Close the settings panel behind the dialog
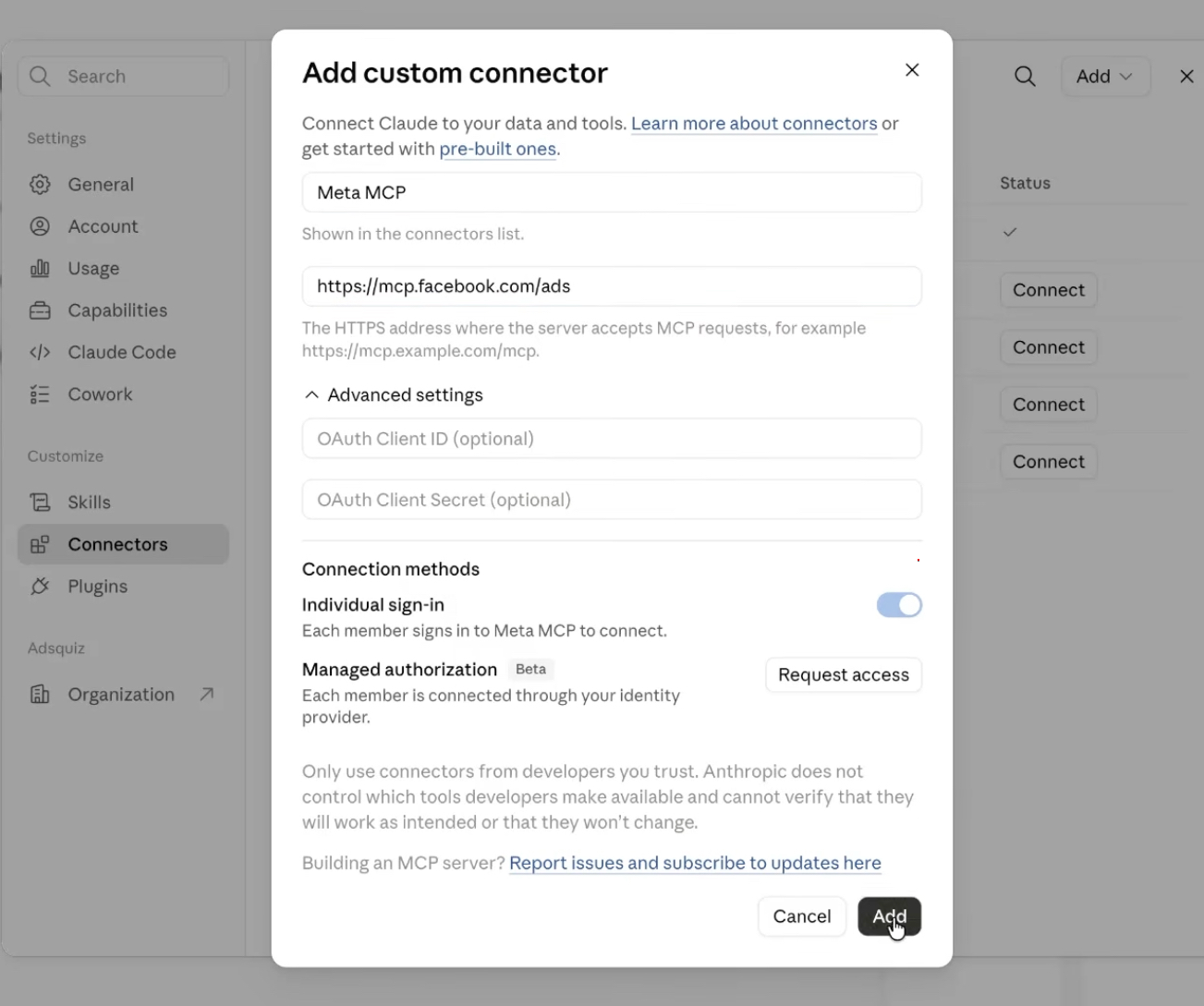Viewport: 1204px width, 1006px height. (1186, 77)
